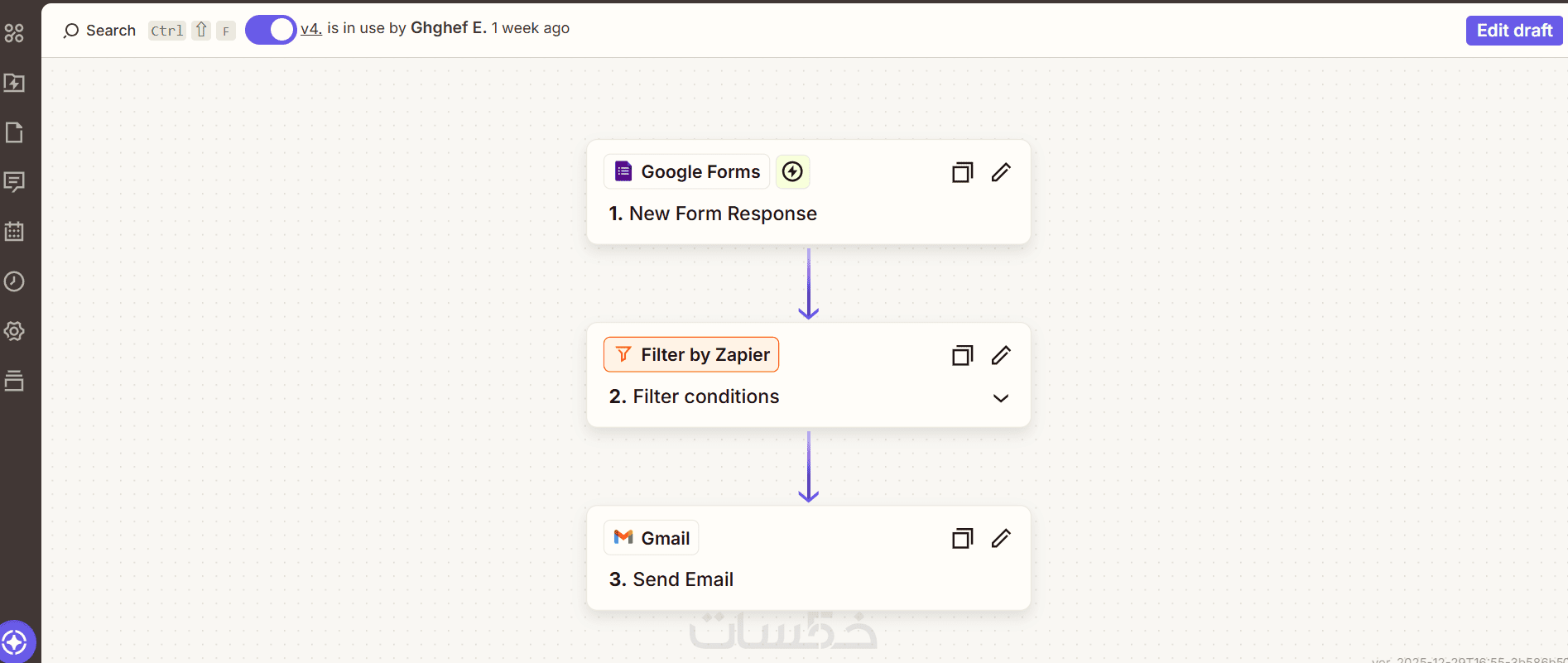This screenshot has width=1568, height=663.
Task: Duplicate the Google Forms step
Action: click(962, 172)
